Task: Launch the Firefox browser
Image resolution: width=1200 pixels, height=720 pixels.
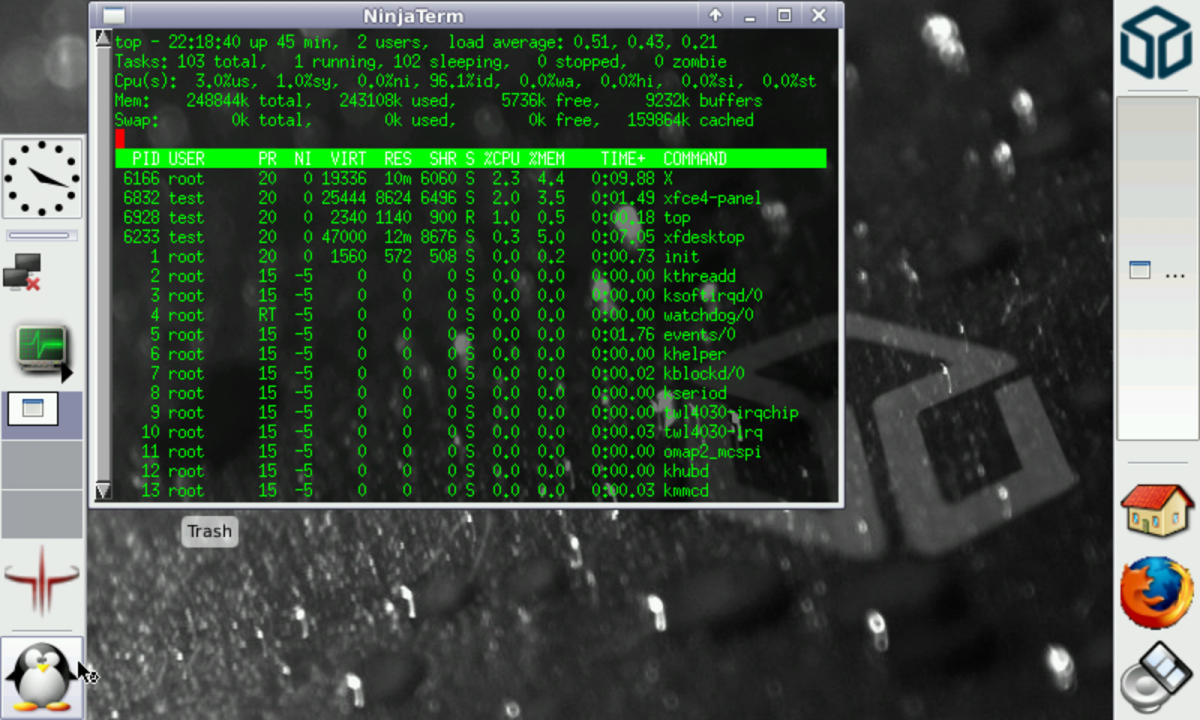Action: click(x=1156, y=592)
